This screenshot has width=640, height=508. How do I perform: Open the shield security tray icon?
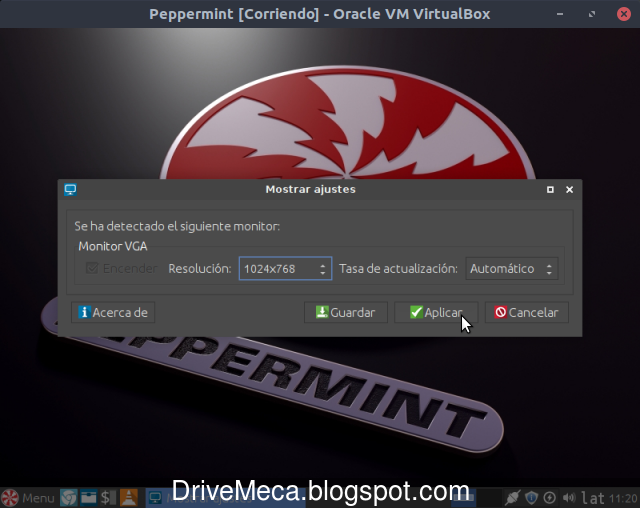531,498
